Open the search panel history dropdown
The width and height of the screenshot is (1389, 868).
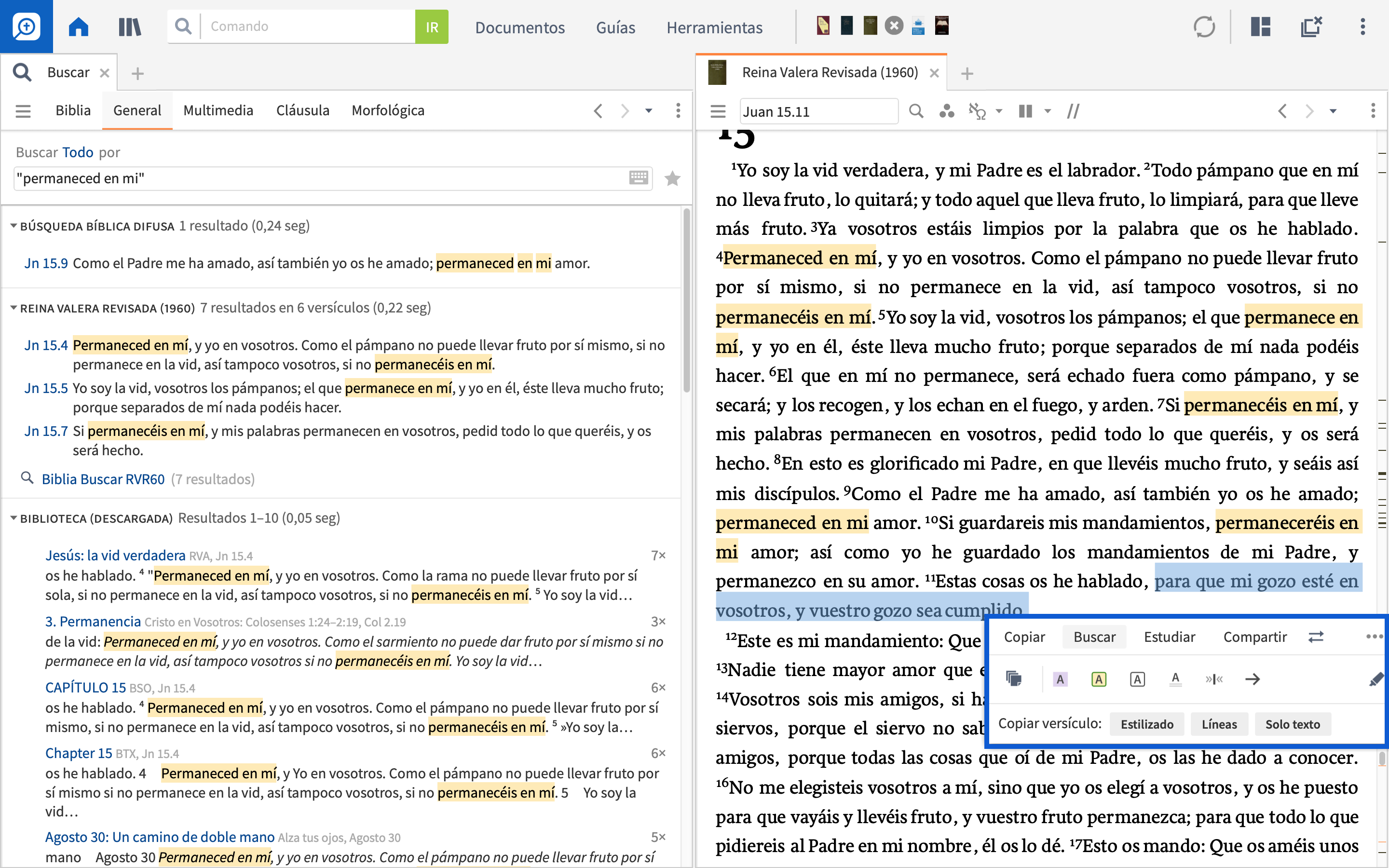(x=649, y=111)
